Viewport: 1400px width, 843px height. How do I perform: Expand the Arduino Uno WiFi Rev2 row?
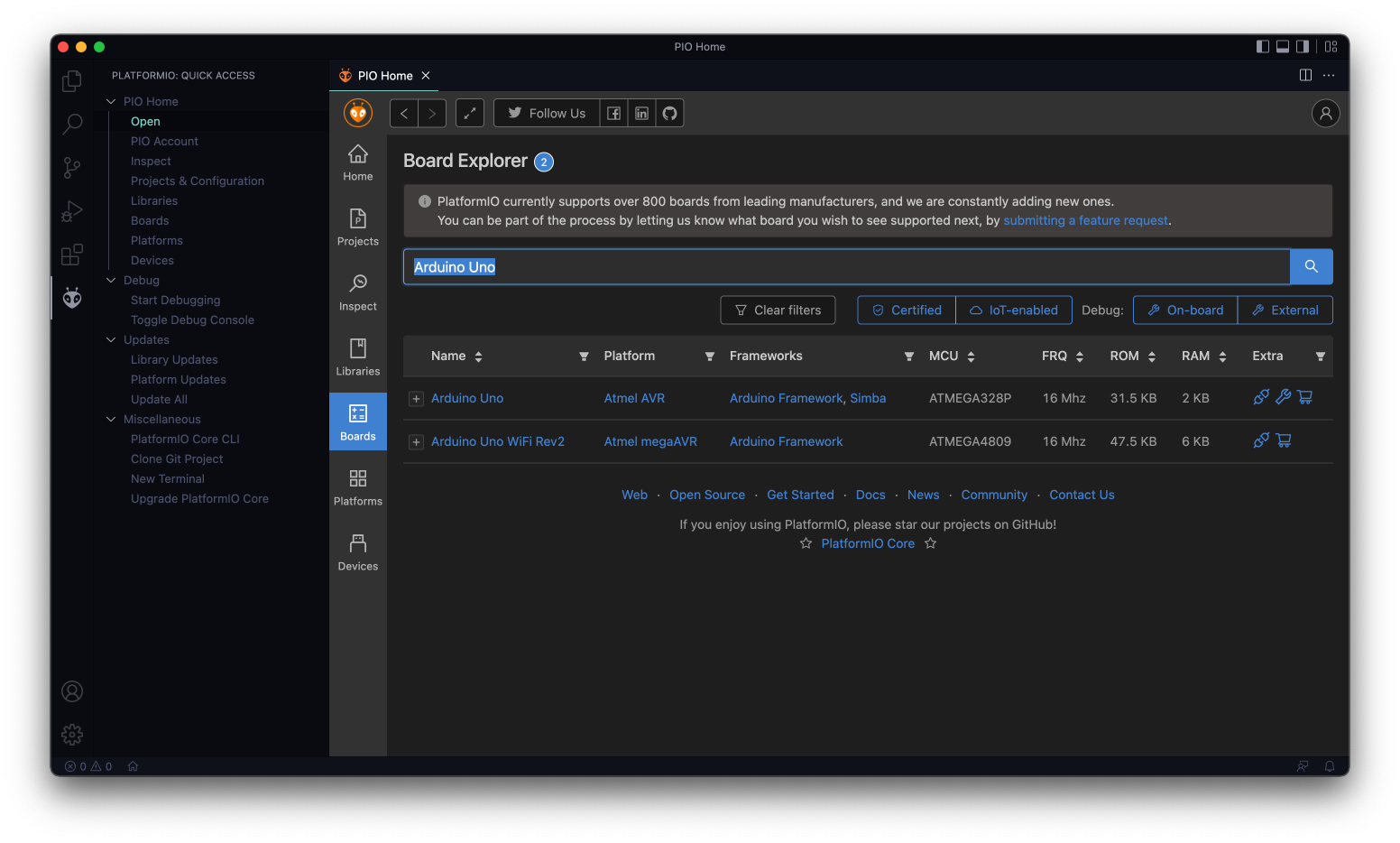[x=416, y=442]
